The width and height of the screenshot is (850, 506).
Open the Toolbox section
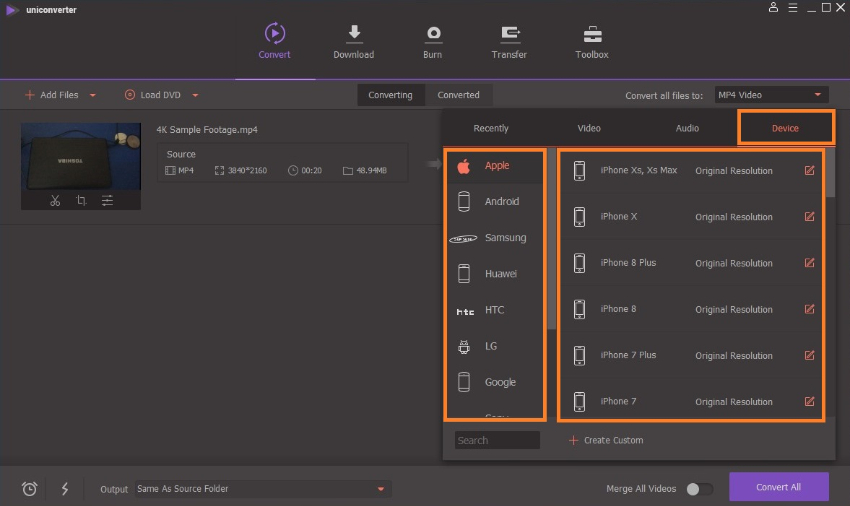592,41
